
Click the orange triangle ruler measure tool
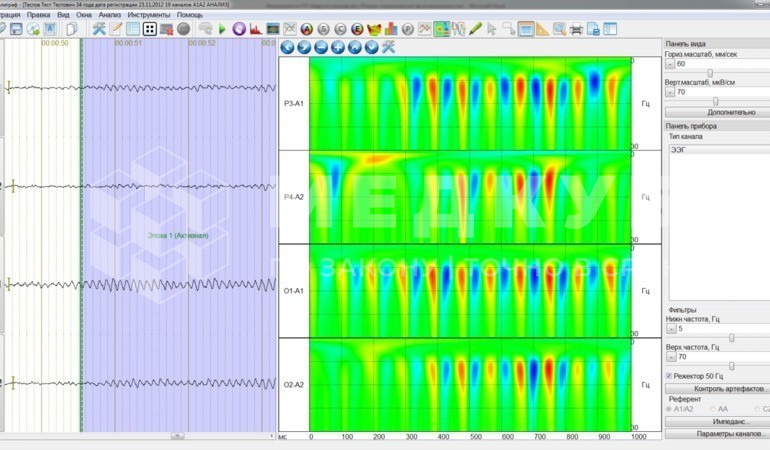[x=542, y=29]
